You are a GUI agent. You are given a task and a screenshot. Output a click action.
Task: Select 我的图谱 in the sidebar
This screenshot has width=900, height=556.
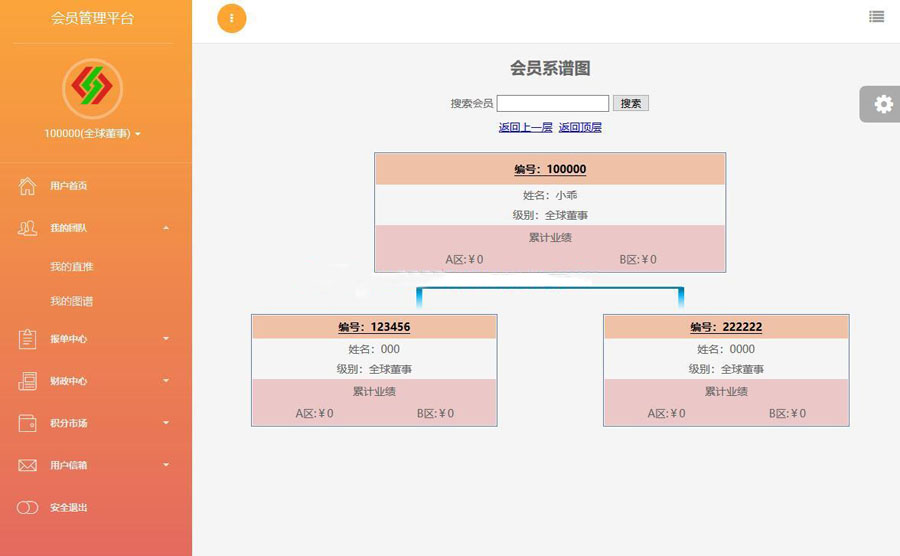[x=71, y=301]
